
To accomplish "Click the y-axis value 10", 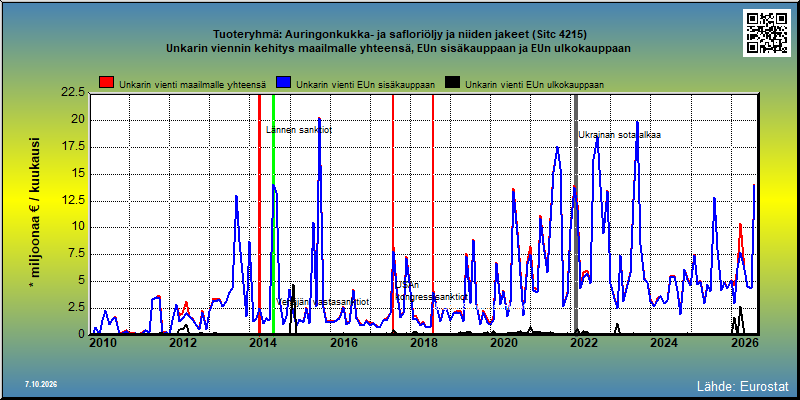I will pos(78,227).
